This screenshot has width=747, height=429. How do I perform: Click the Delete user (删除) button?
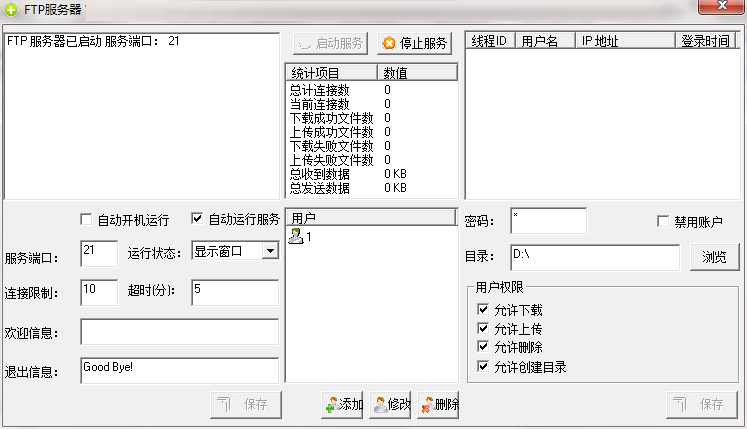[x=439, y=404]
